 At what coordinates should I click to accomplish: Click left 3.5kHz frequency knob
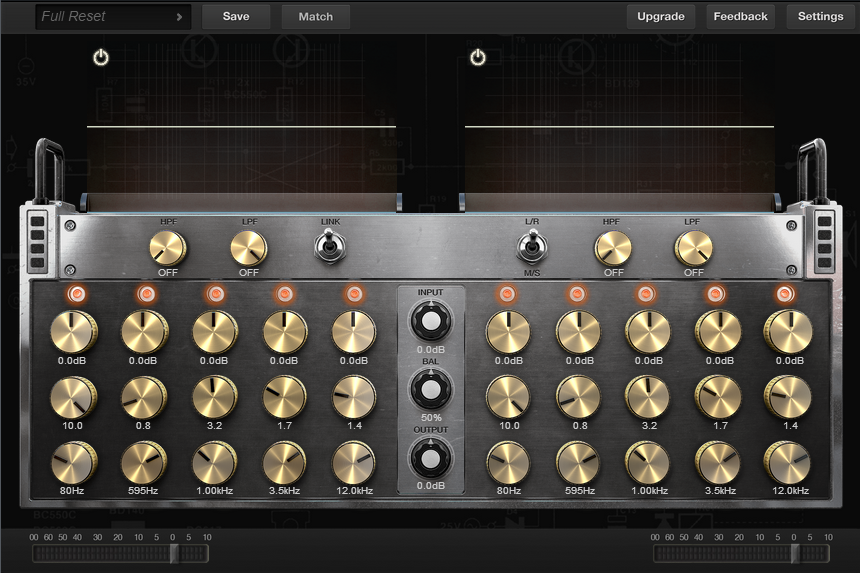[285, 463]
